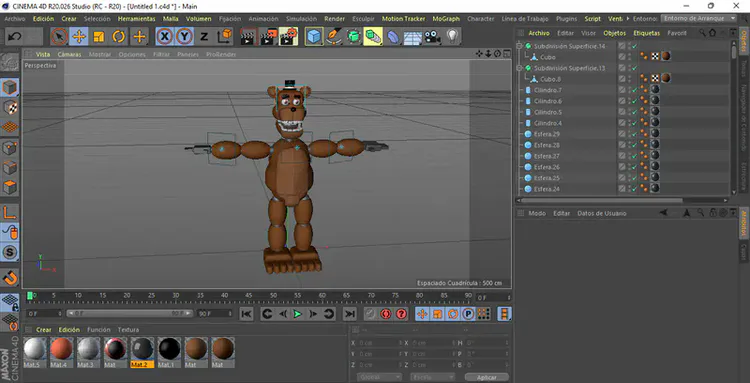Toggle the Z axis lock
This screenshot has width=750, height=383.
[x=204, y=36]
